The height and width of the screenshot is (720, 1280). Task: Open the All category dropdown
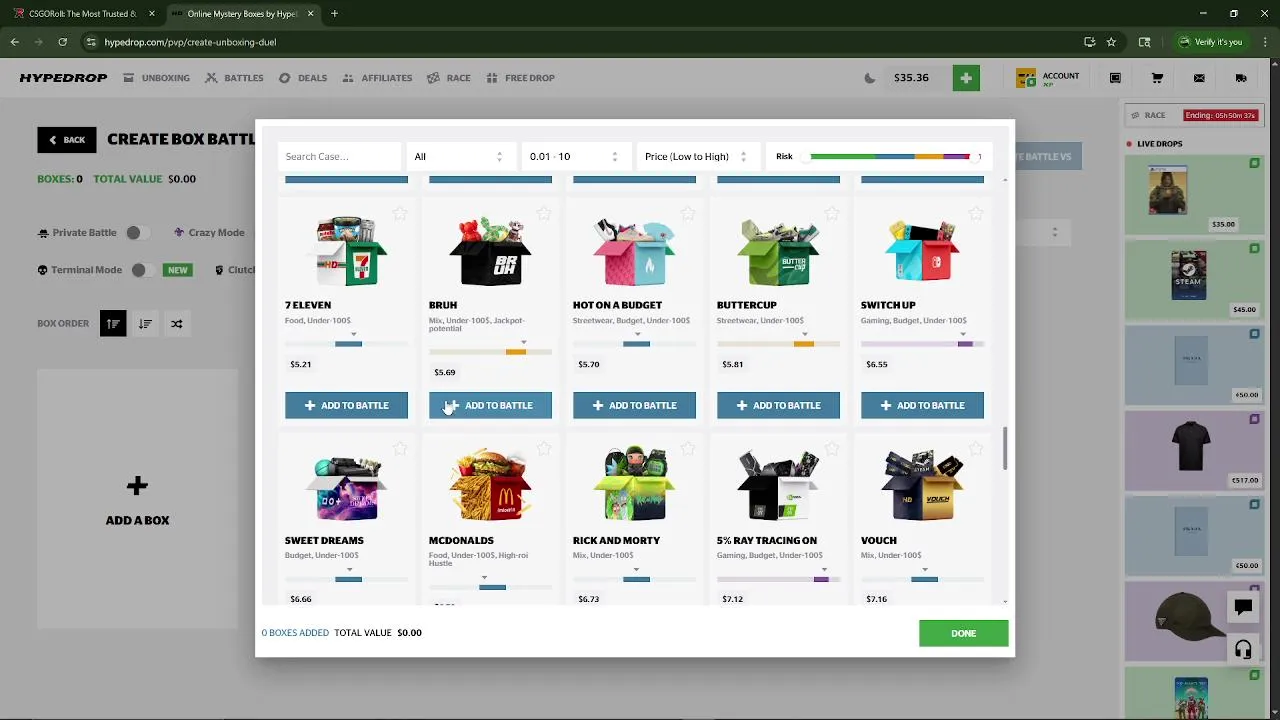click(459, 156)
